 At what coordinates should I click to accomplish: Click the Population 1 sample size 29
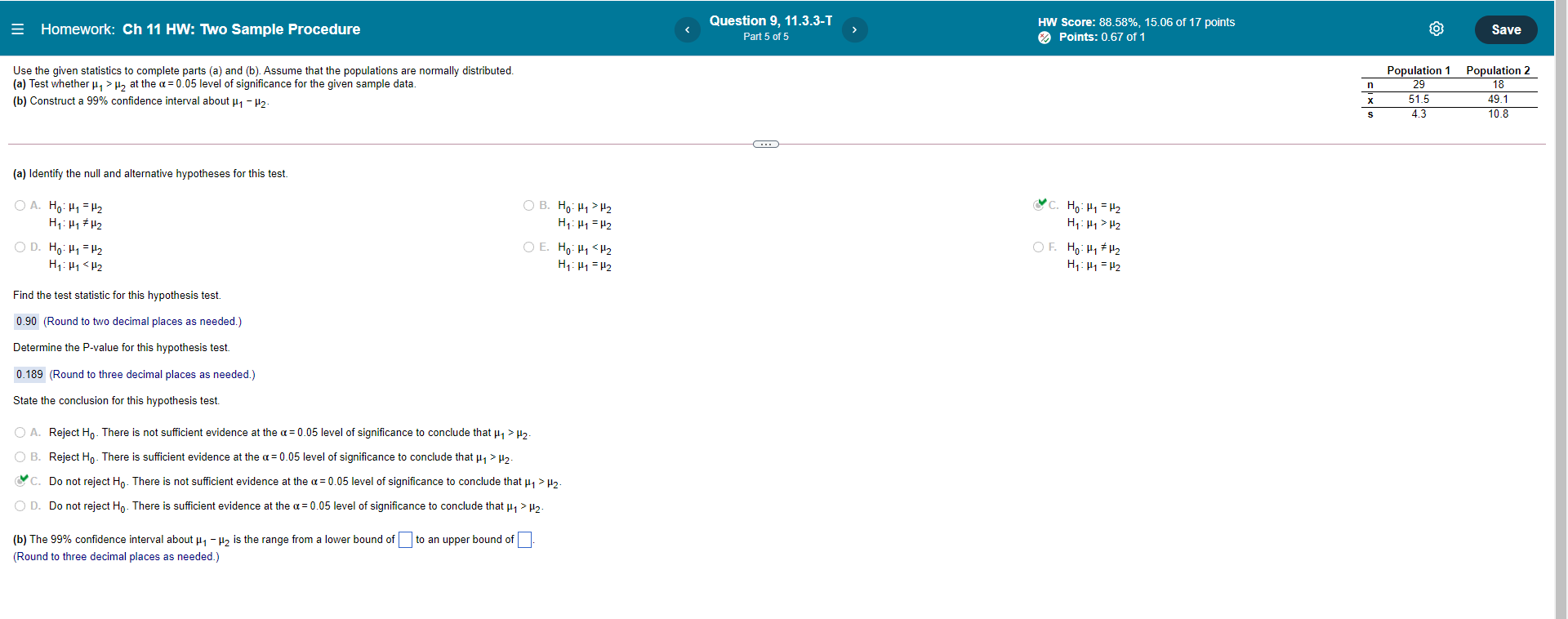tap(1419, 85)
